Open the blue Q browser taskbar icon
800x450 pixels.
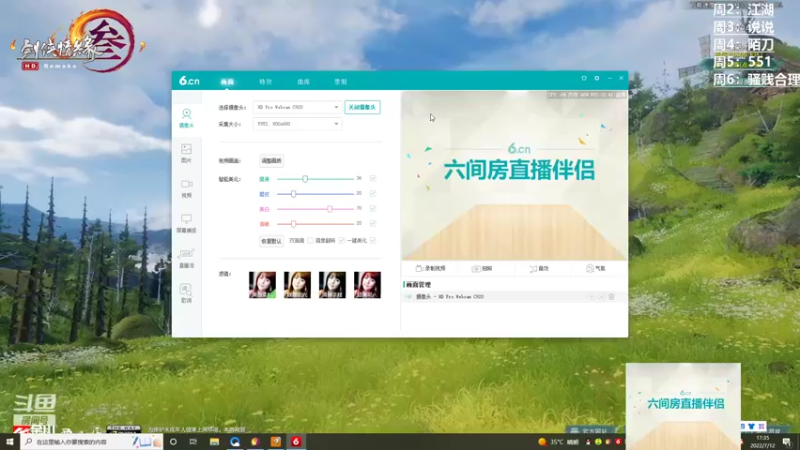[235, 442]
